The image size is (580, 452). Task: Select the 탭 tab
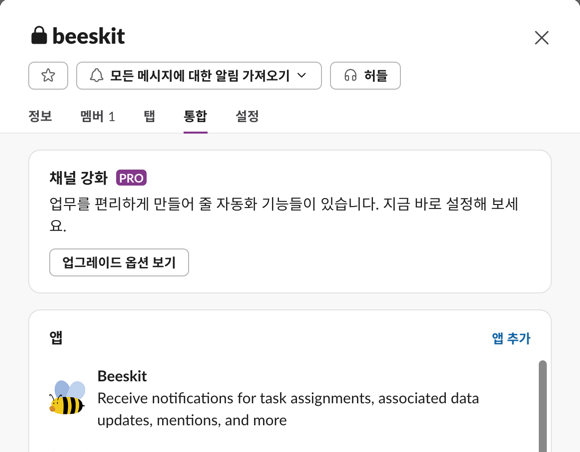point(149,117)
